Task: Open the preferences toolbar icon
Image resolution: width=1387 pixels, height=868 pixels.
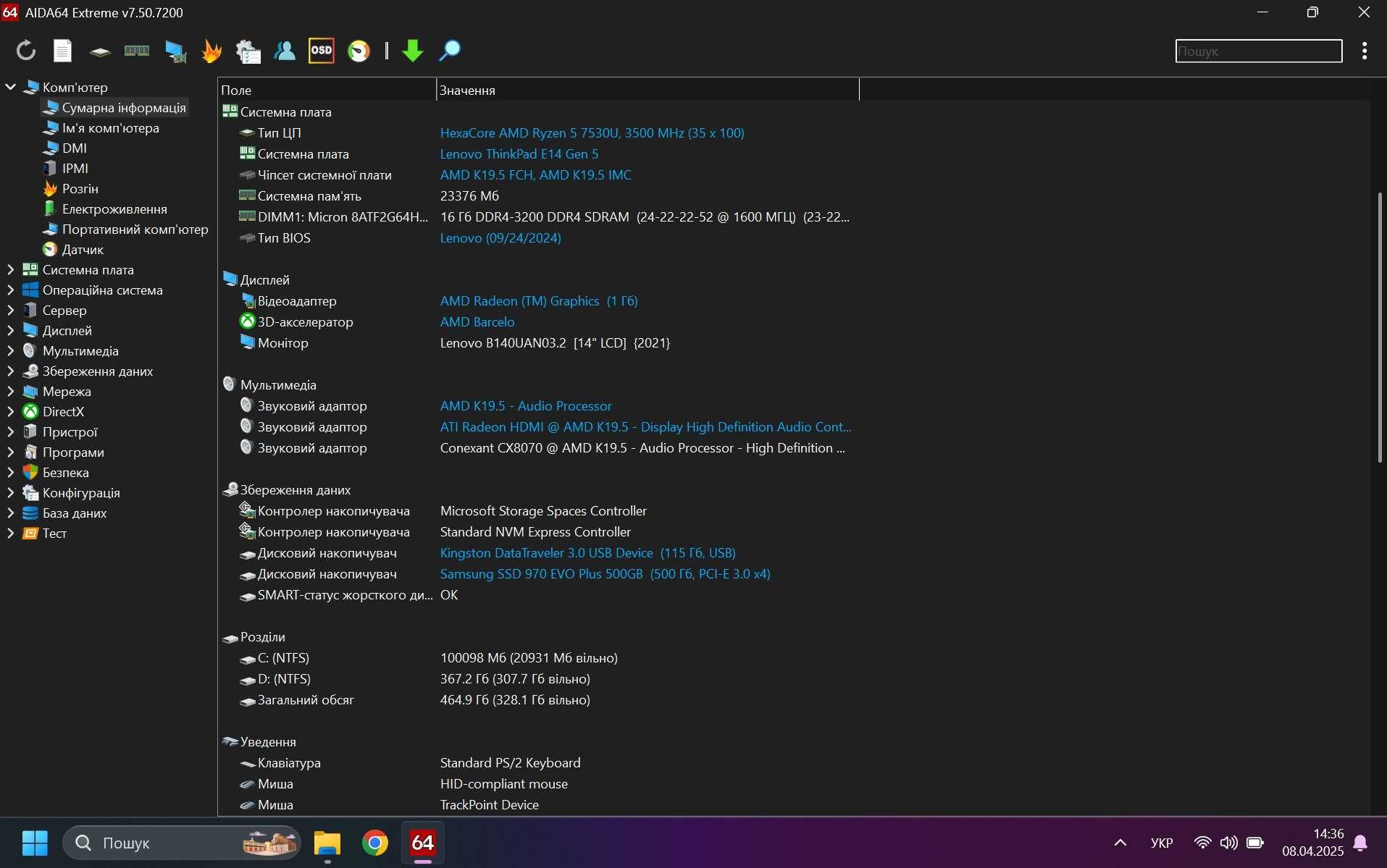Action: pos(248,51)
